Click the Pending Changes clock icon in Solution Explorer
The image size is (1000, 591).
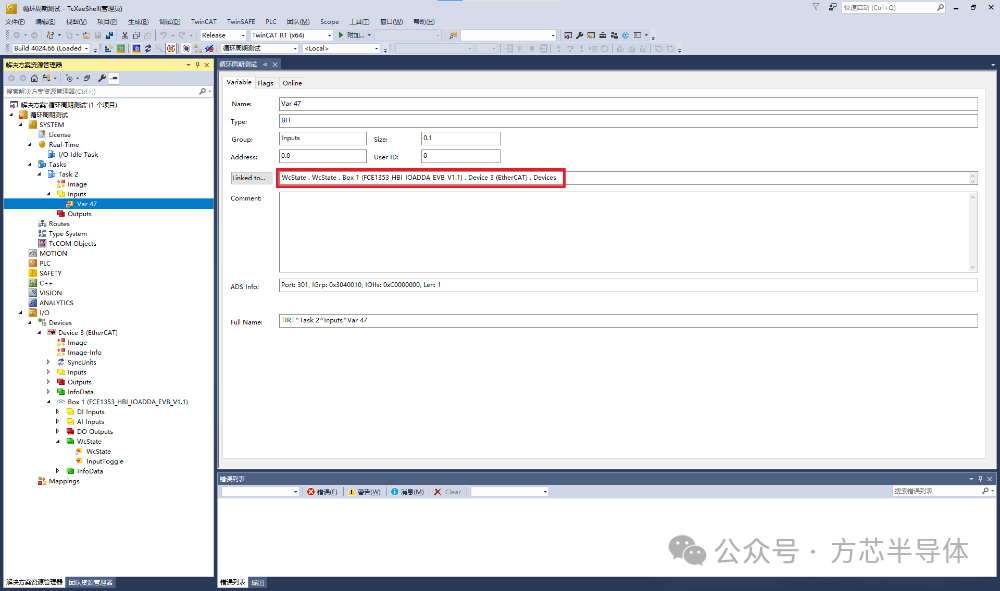point(69,78)
